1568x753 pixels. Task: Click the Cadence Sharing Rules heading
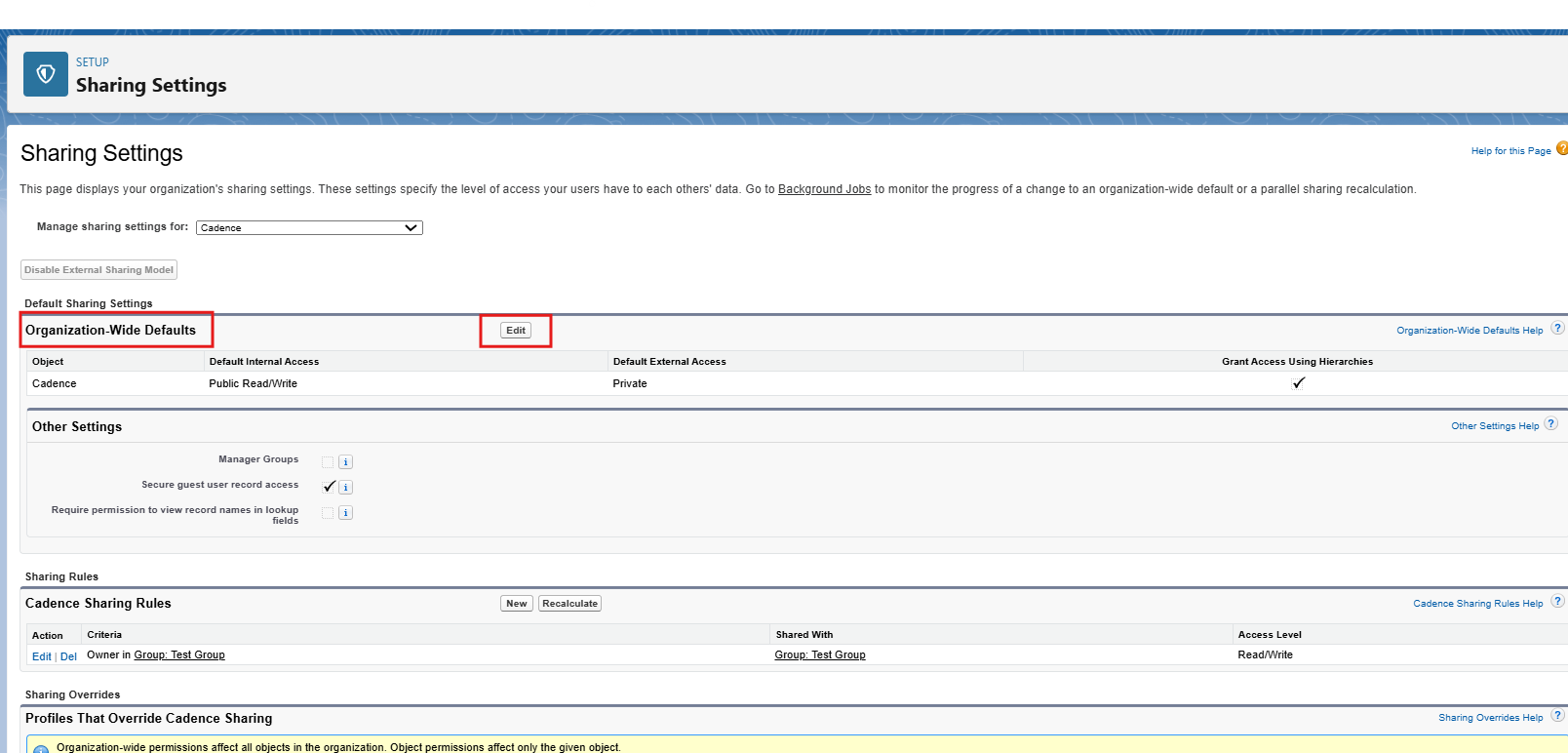98,603
